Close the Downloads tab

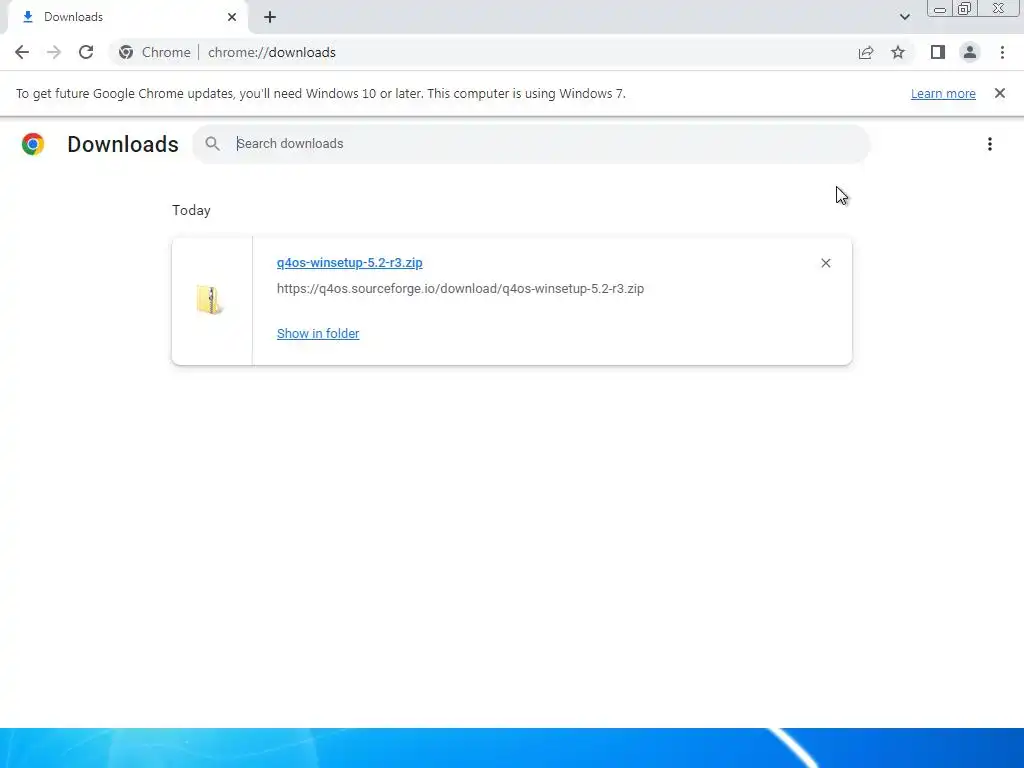click(x=232, y=17)
